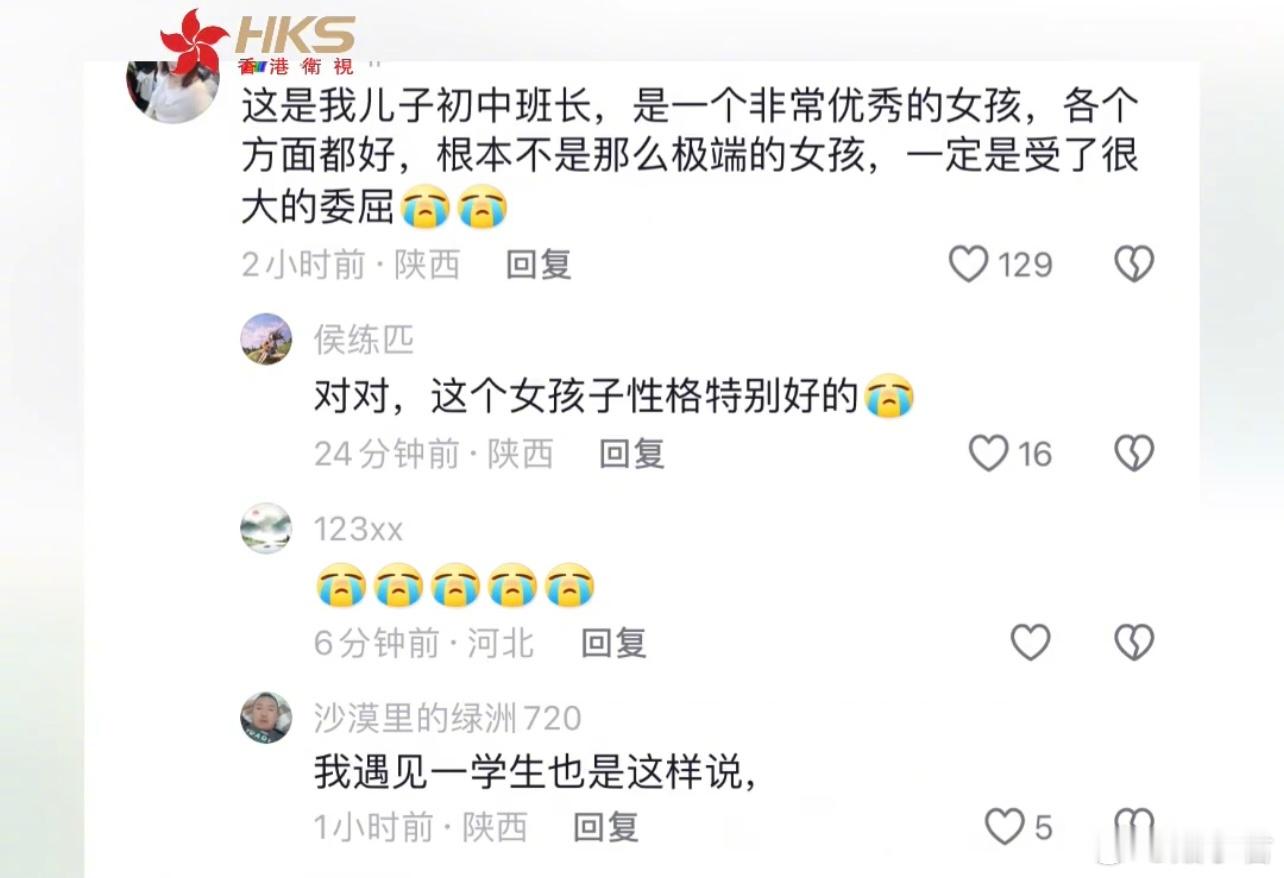Screen dimensions: 1284x878
Task: Reply to 沙漠里的绿洲720's comment
Action: pos(606,827)
